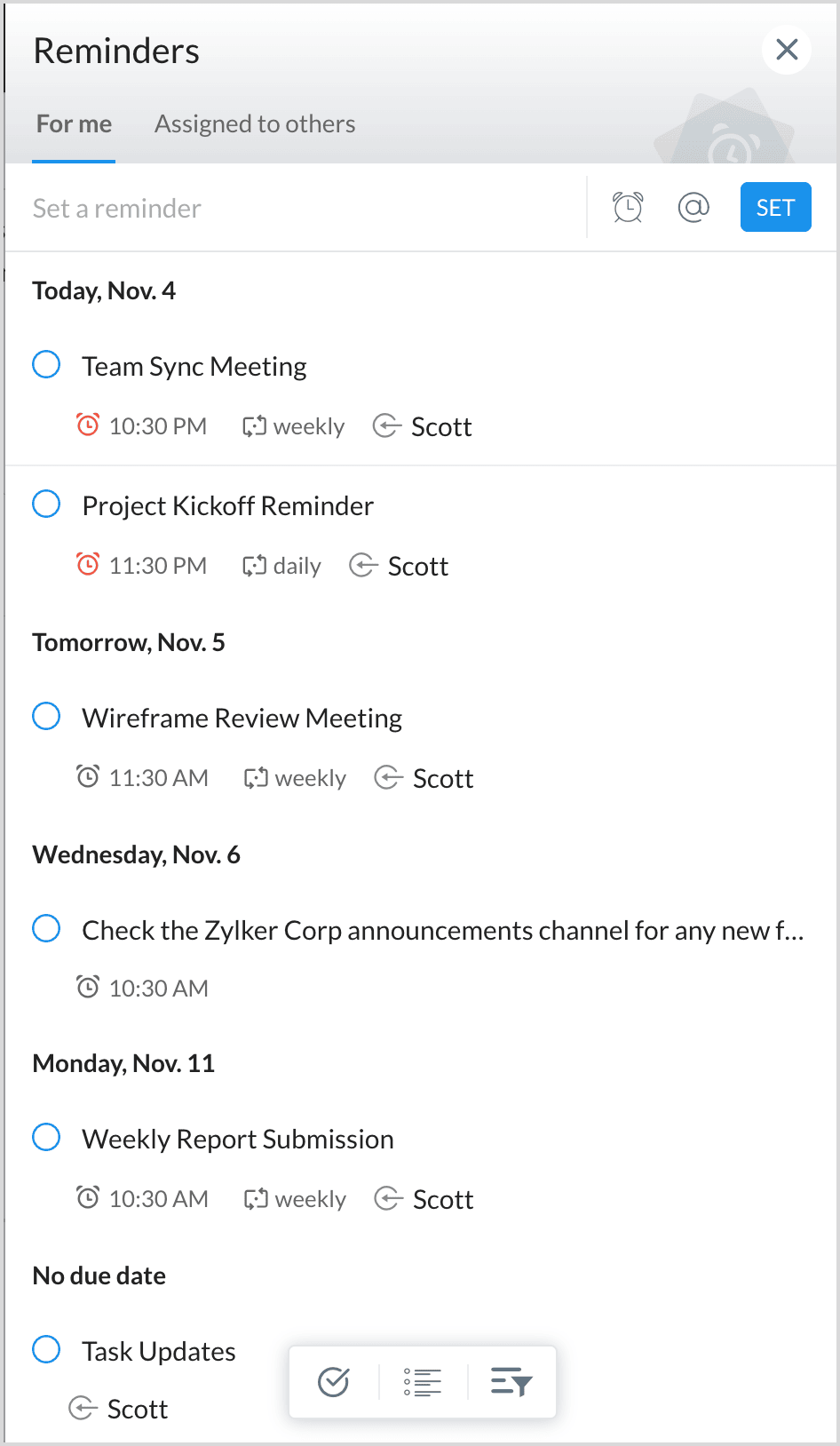Viewport: 840px width, 1446px height.
Task: Switch to the Assigned to others tab
Action: (x=255, y=124)
